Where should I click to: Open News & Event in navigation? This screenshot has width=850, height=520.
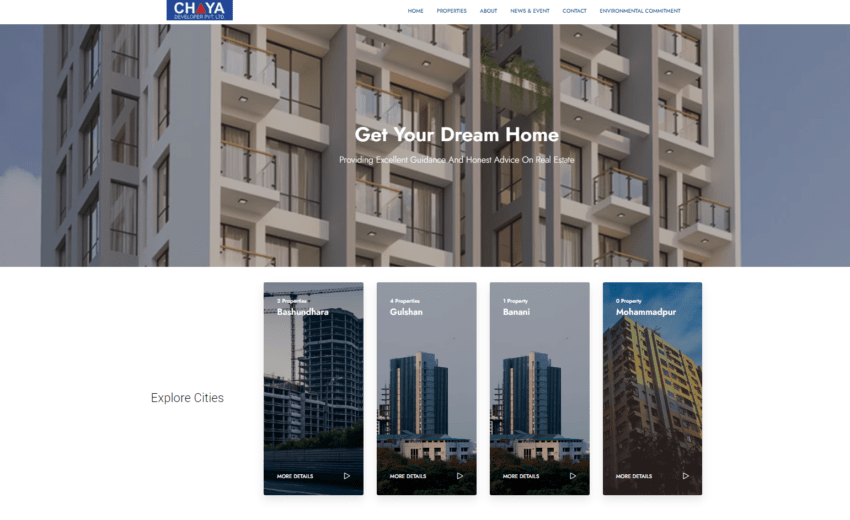(529, 11)
